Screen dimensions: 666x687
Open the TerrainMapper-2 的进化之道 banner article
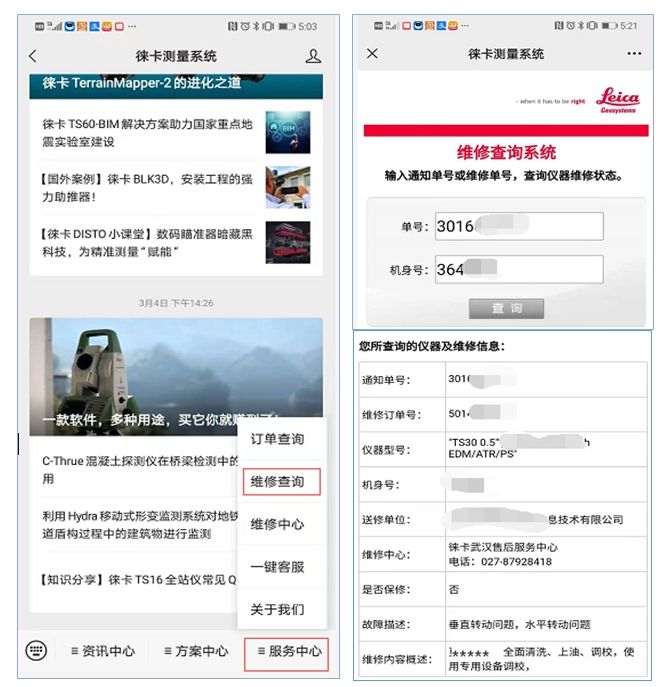coord(176,86)
